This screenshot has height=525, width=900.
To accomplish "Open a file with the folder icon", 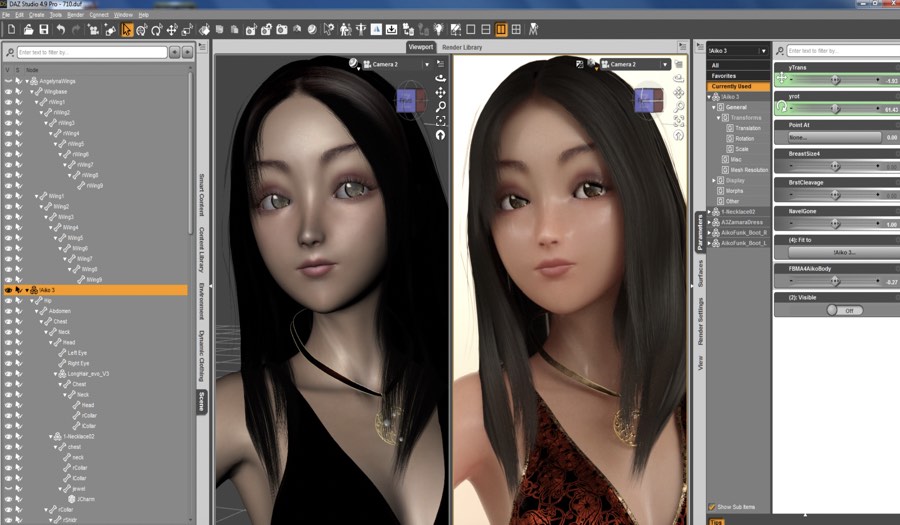I will tap(27, 30).
